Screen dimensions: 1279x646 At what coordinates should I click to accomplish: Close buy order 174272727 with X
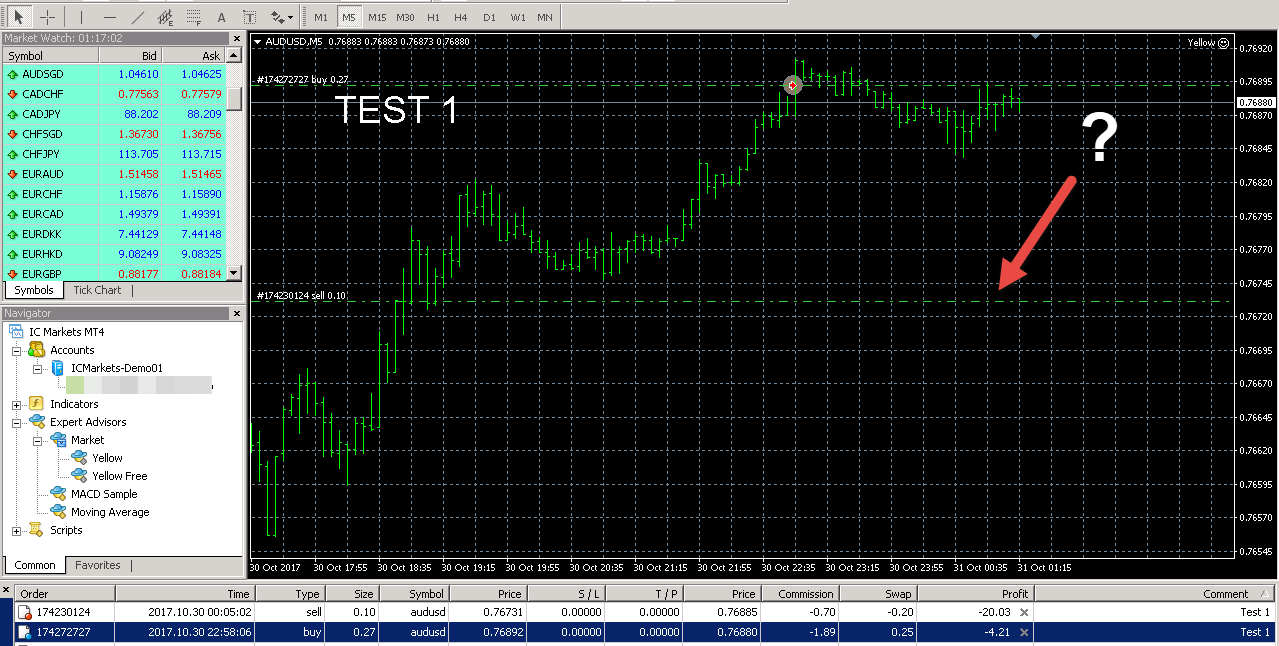(x=1024, y=632)
